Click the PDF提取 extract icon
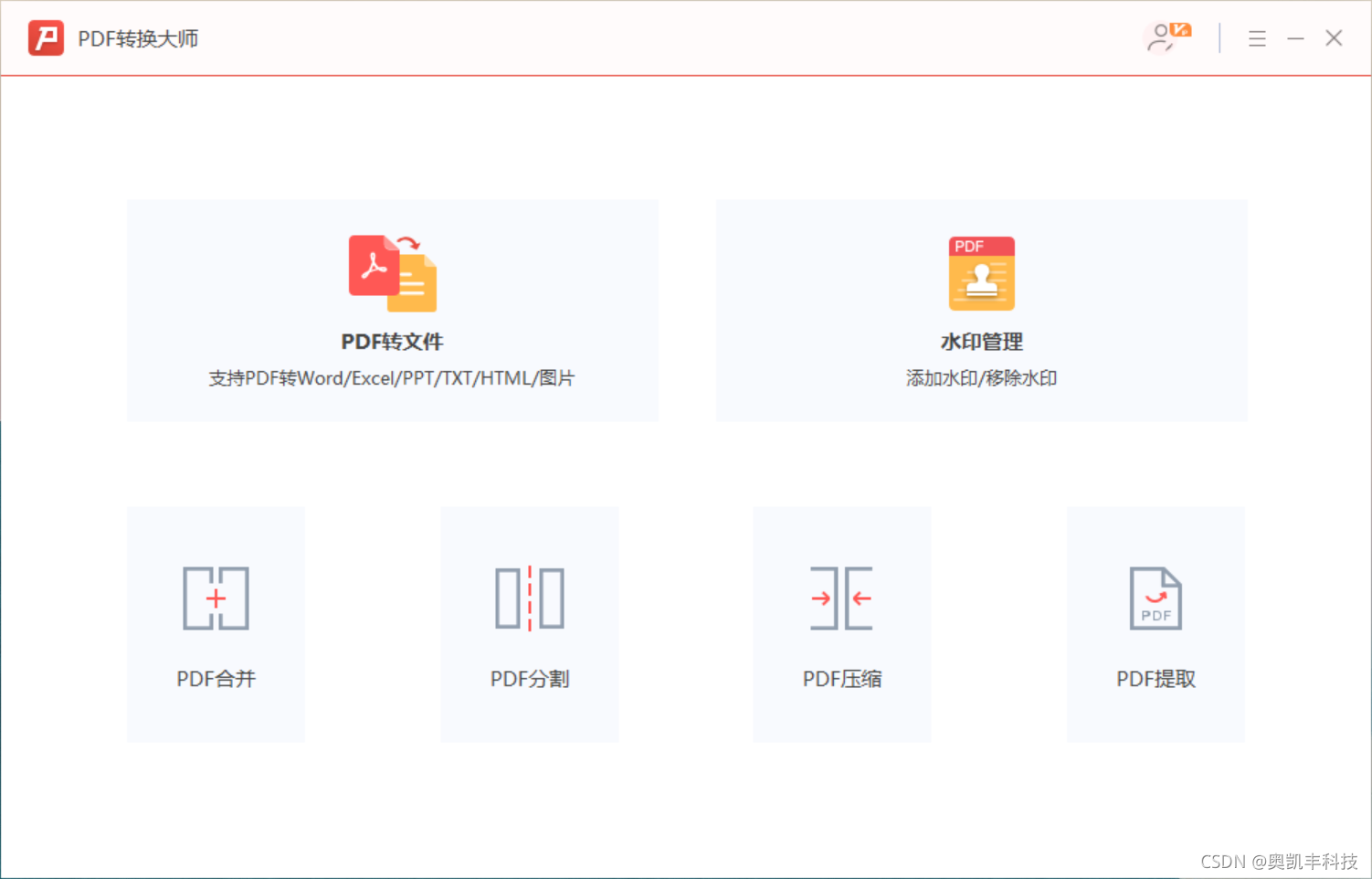This screenshot has width=1372, height=879. click(x=1155, y=598)
